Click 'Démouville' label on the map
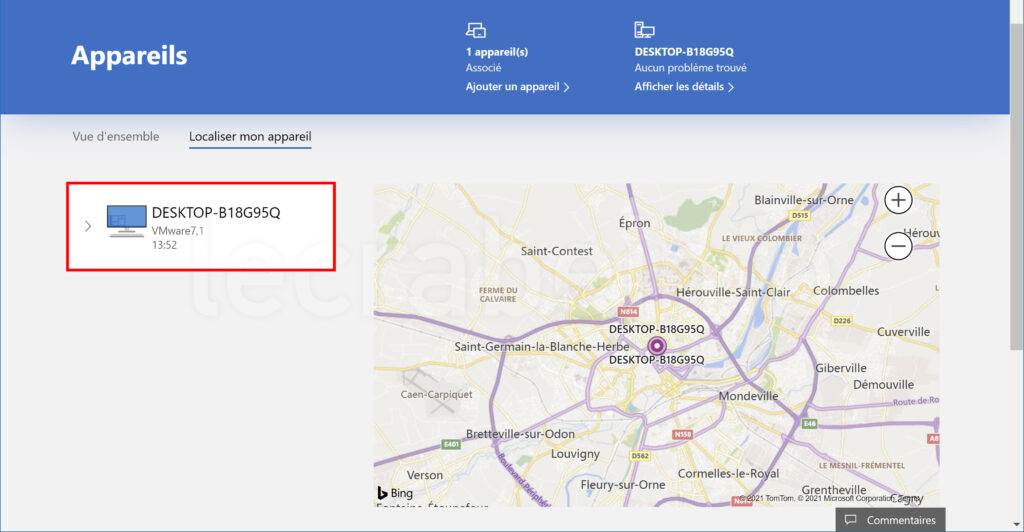The image size is (1024, 532). [884, 385]
